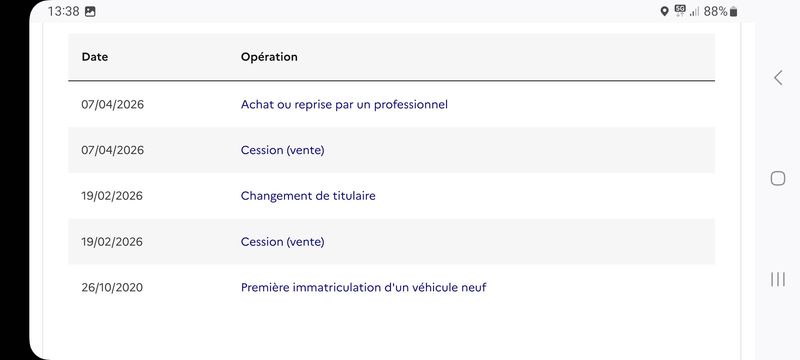Open the 'Cession (vente)' dated 19/02/2026
The width and height of the screenshot is (800, 360).
point(282,242)
